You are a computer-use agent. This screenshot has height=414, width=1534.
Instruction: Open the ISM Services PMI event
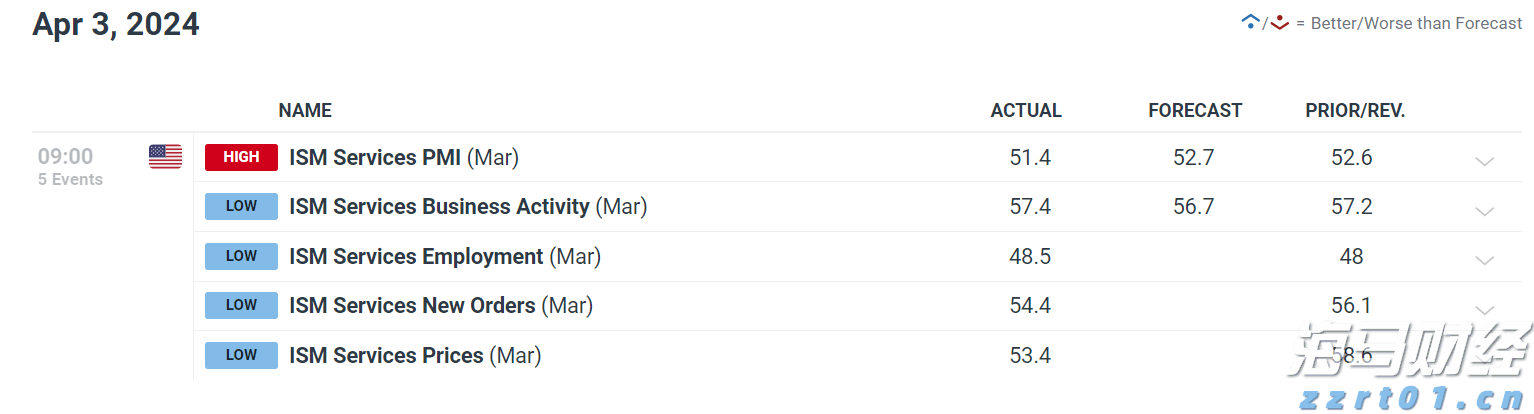click(x=375, y=157)
